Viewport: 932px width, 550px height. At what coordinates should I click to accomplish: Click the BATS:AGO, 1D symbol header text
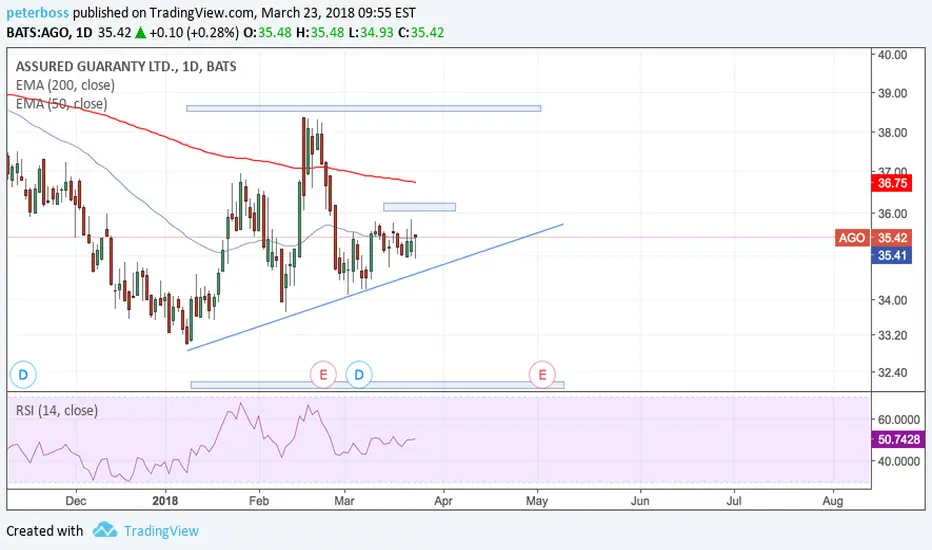tap(49, 33)
